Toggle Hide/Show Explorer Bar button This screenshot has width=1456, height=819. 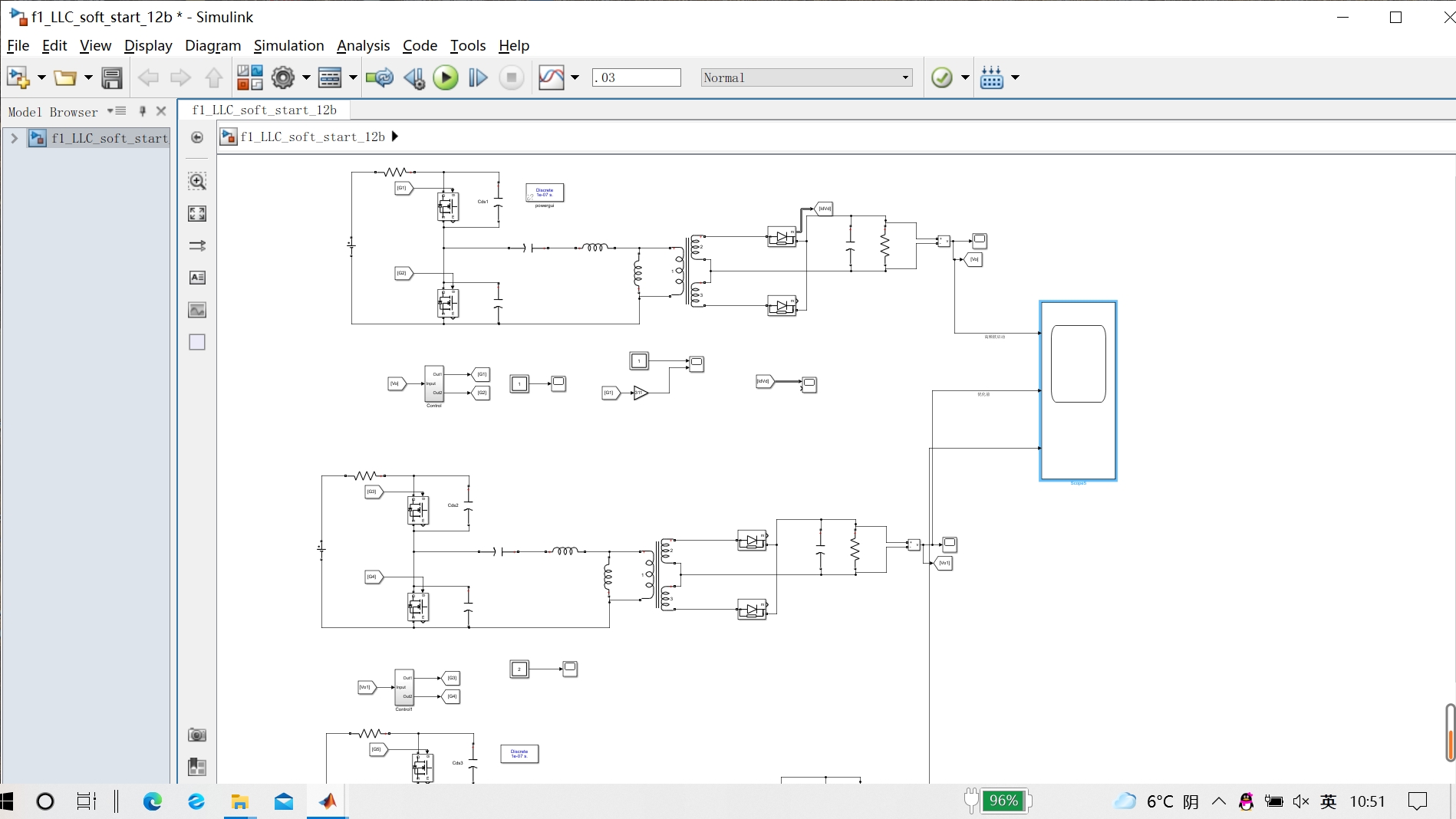[197, 137]
